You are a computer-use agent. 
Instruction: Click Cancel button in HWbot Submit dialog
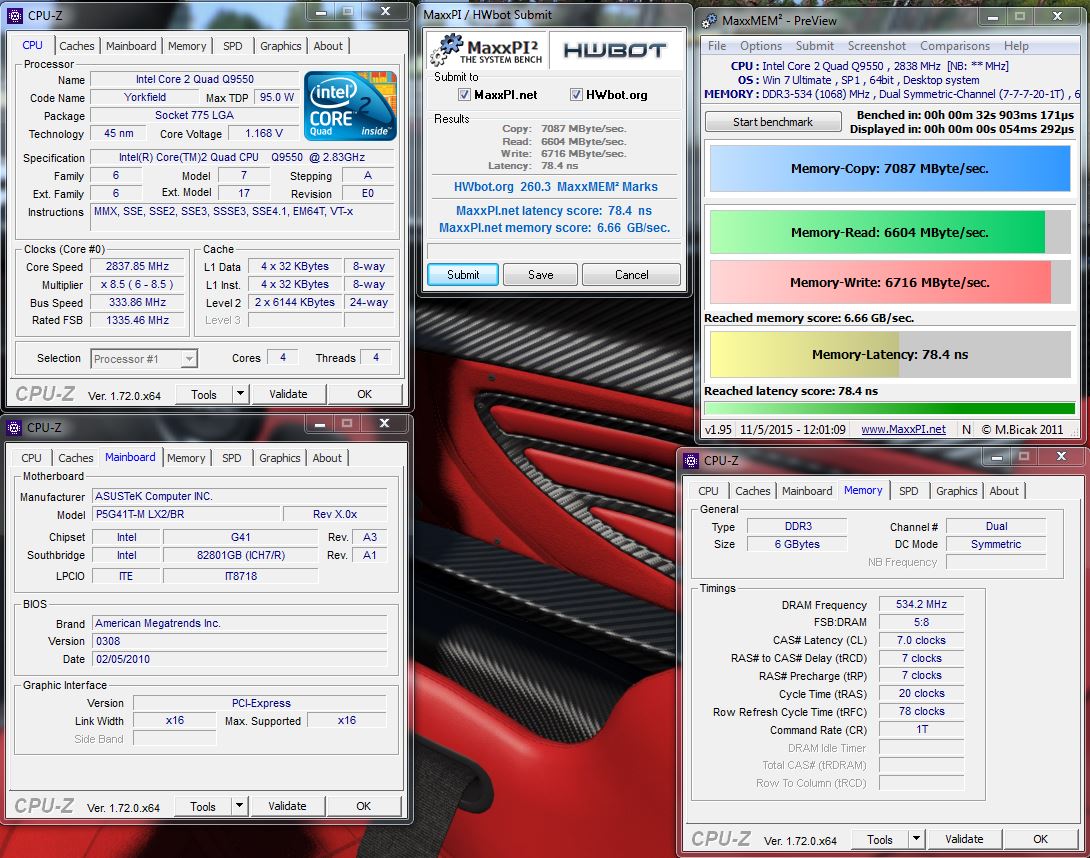pos(631,275)
